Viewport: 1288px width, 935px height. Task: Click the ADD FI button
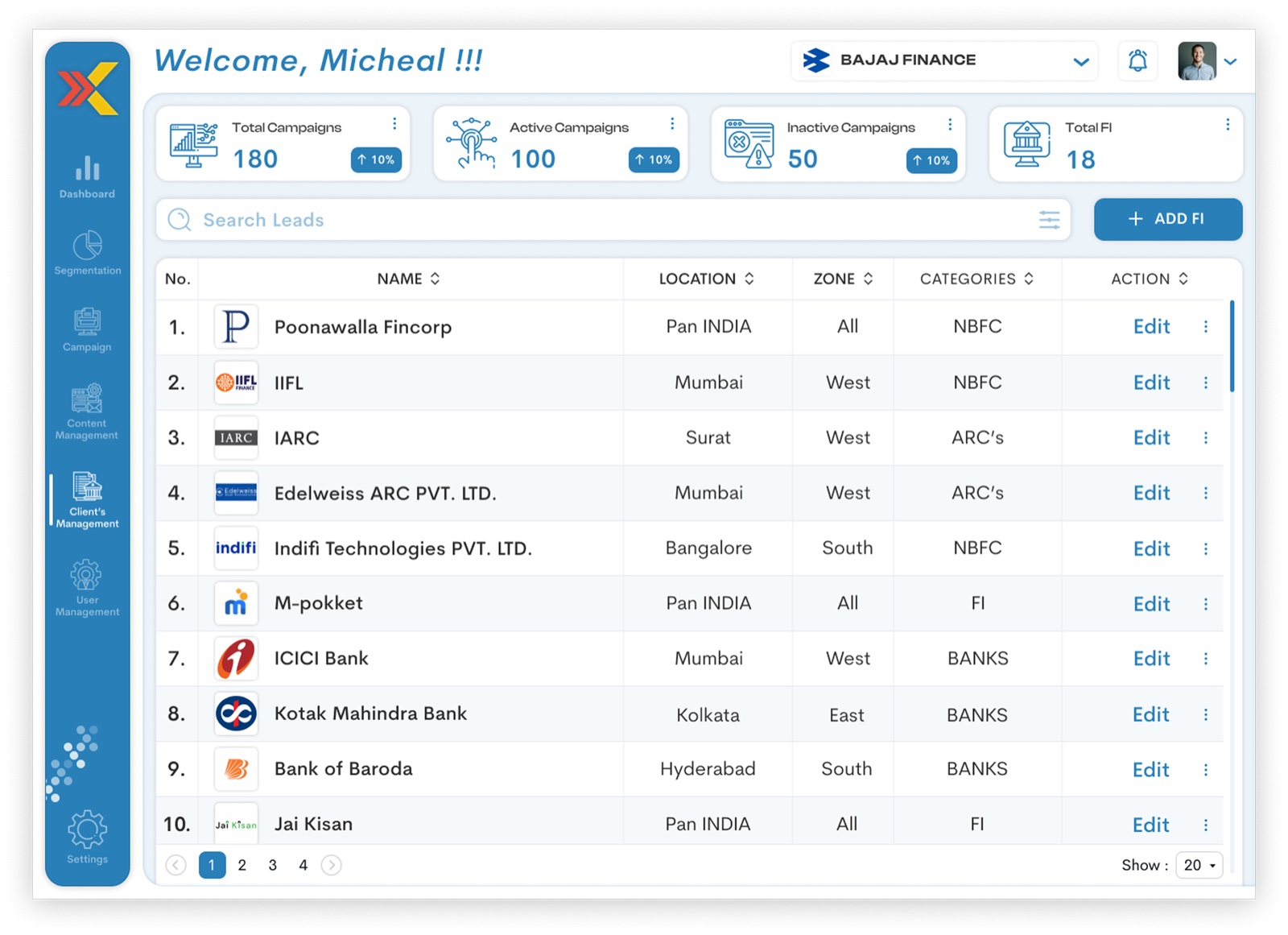(x=1168, y=219)
